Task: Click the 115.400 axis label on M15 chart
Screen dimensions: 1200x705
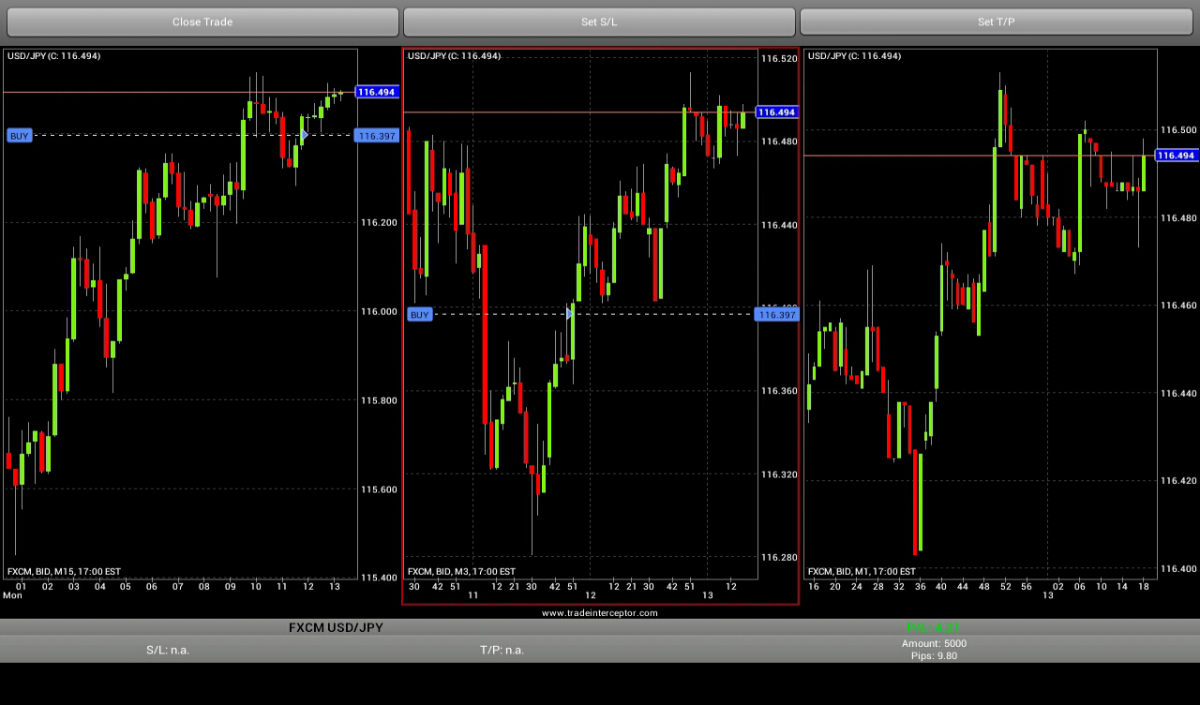Action: [378, 577]
